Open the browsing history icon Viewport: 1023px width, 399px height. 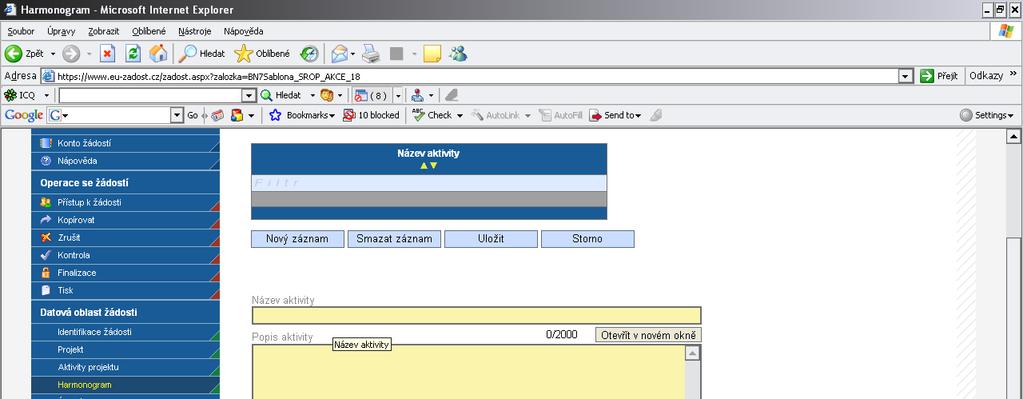point(309,53)
